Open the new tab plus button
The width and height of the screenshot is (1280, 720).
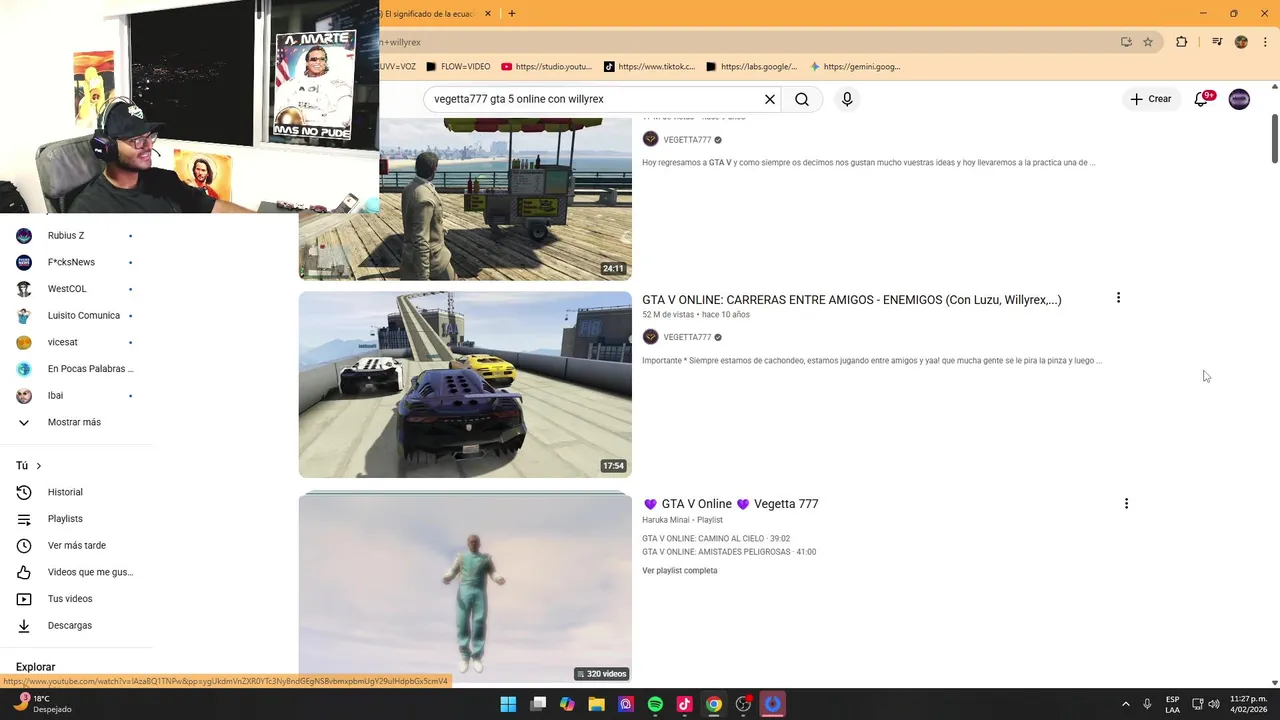(512, 13)
